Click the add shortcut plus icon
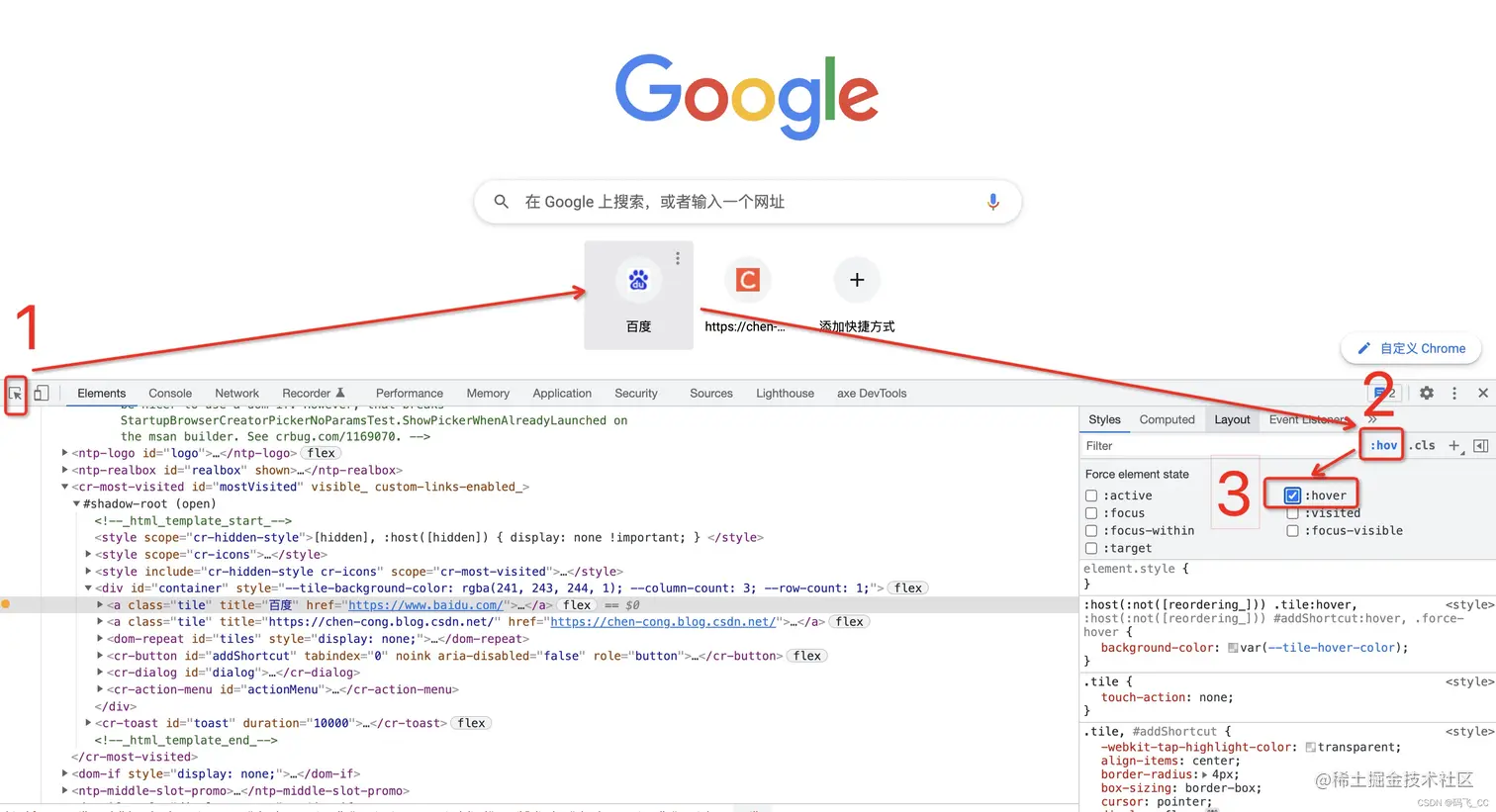This screenshot has width=1496, height=812. tap(857, 280)
